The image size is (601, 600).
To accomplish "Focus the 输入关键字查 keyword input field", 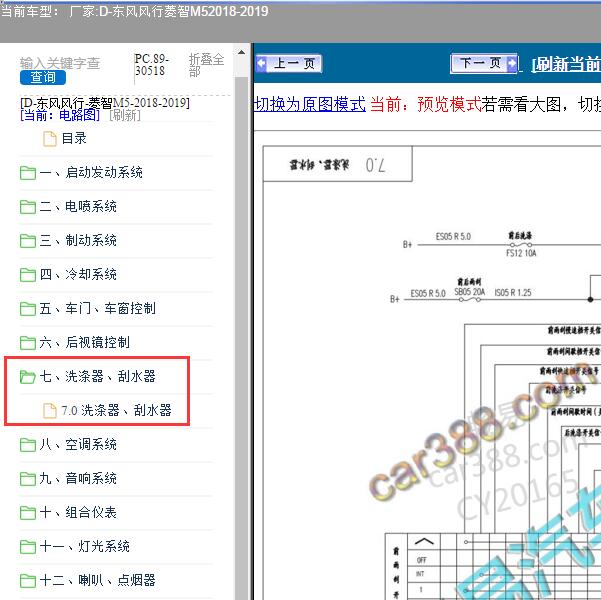I will (60, 63).
